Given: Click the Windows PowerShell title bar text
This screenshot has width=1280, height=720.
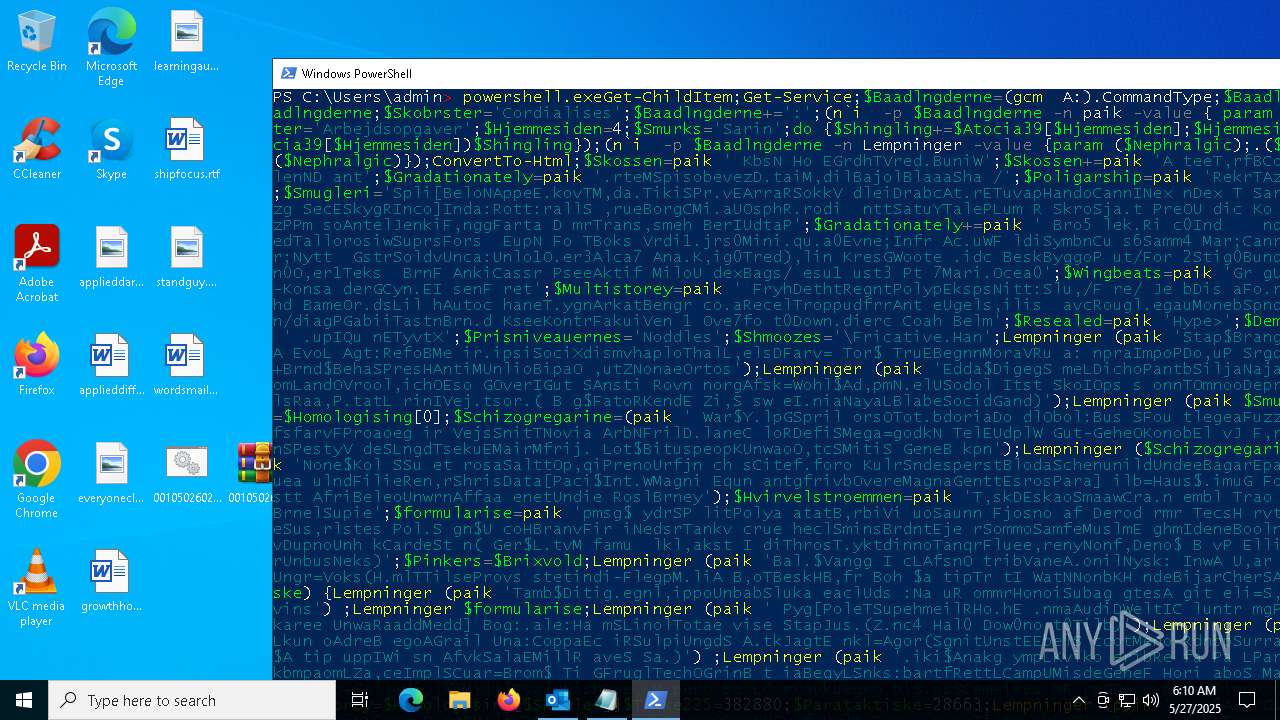Looking at the screenshot, I should 356,73.
